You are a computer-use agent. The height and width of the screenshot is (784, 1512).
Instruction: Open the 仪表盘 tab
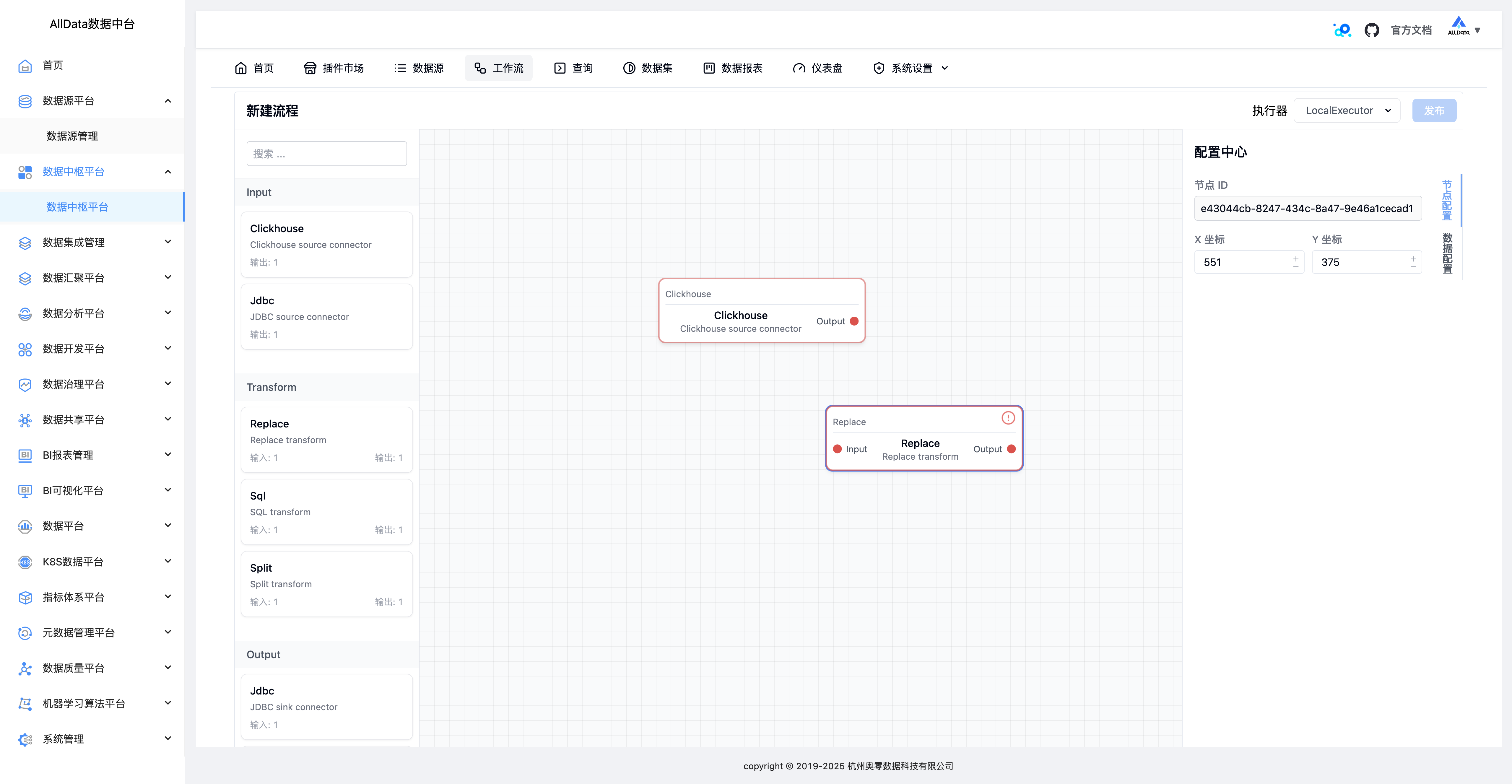click(818, 68)
